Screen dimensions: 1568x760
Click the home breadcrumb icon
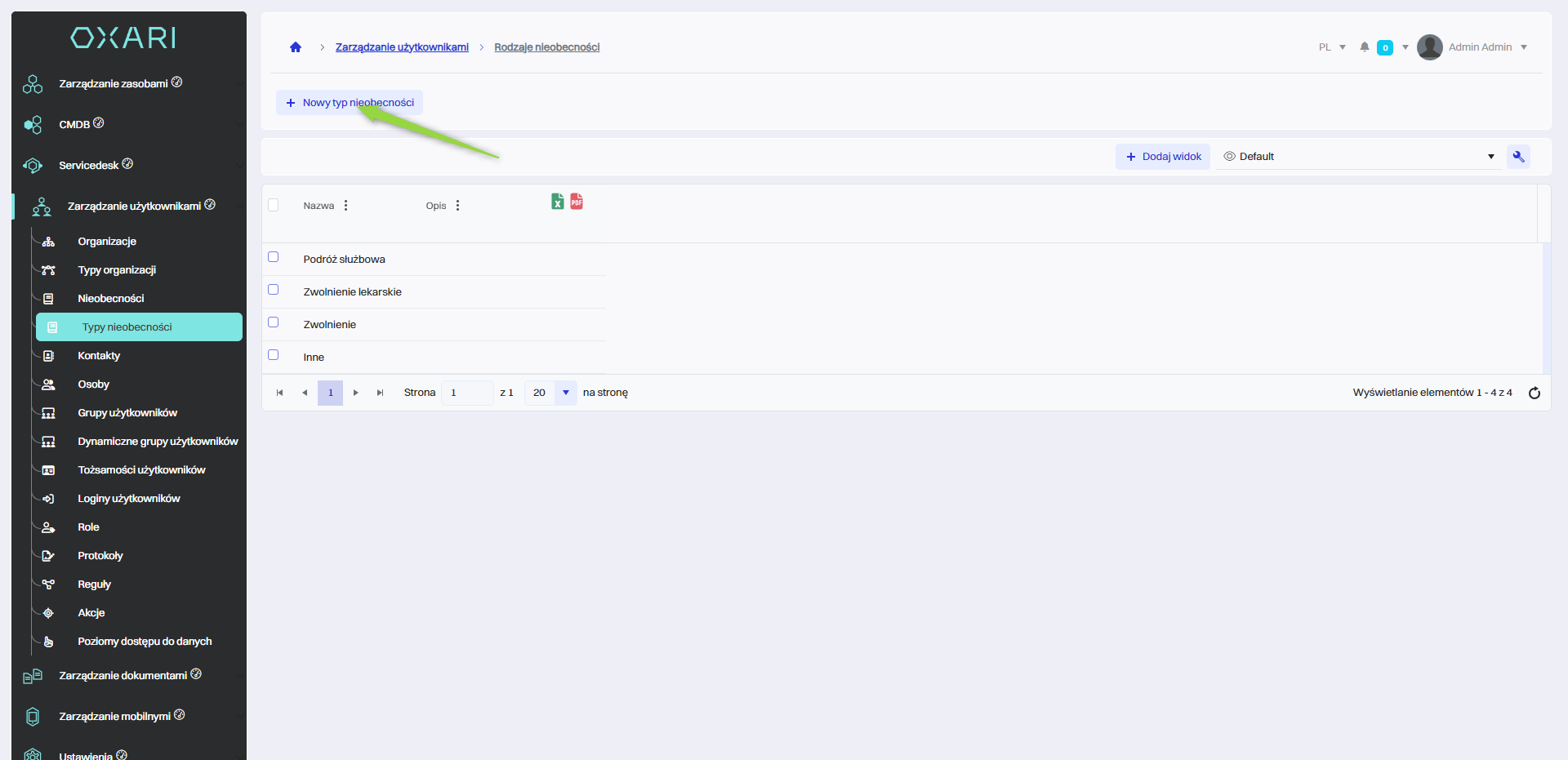(296, 47)
